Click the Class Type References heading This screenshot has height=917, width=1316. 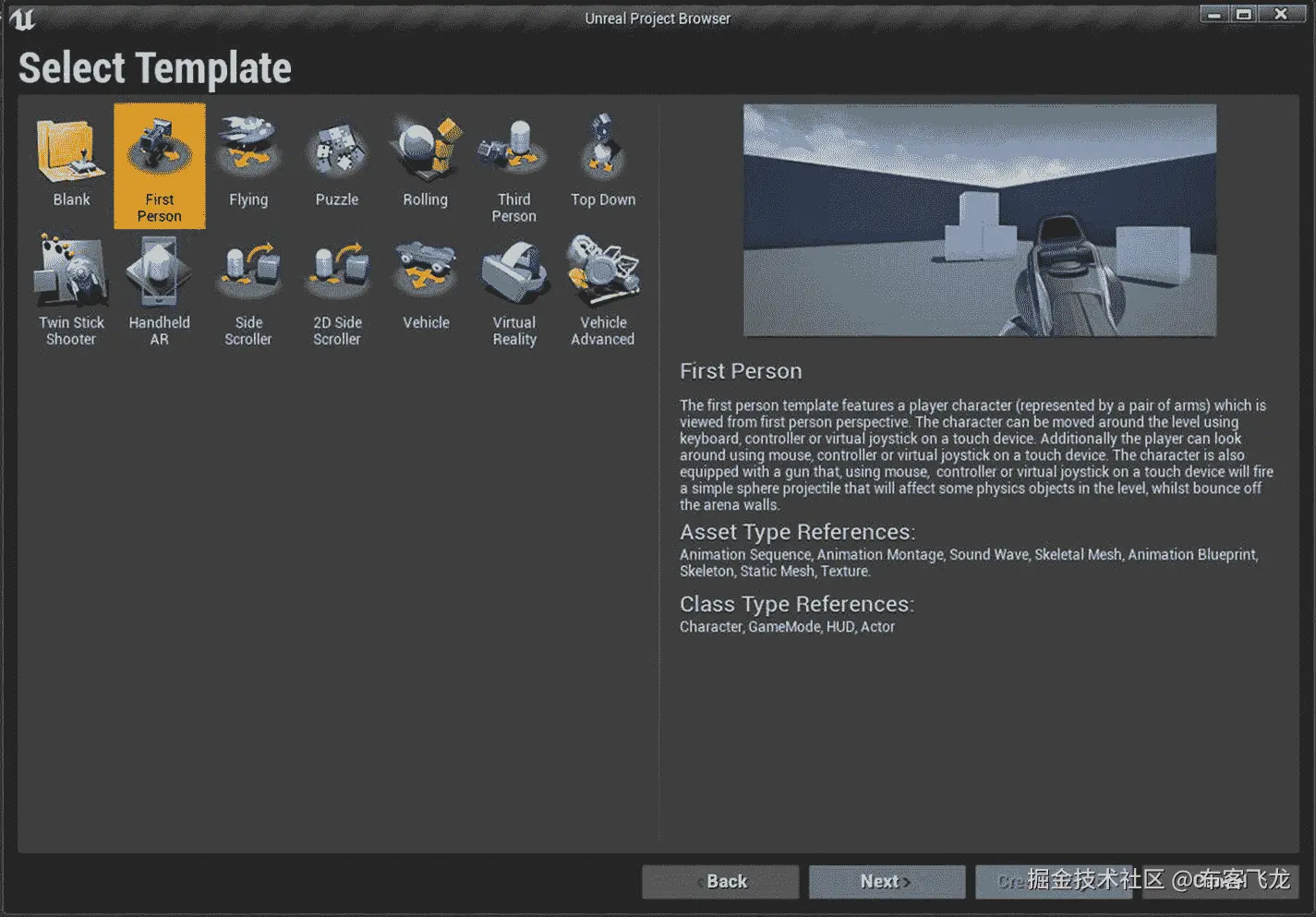[797, 604]
